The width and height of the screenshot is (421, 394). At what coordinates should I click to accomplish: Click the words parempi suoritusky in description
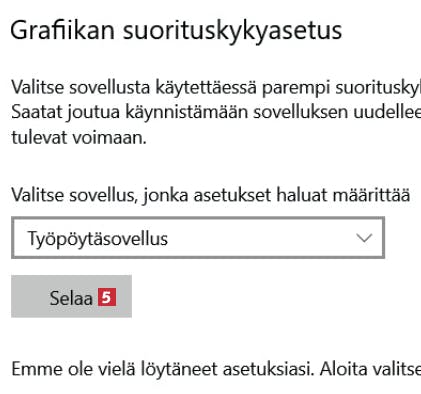pos(341,88)
